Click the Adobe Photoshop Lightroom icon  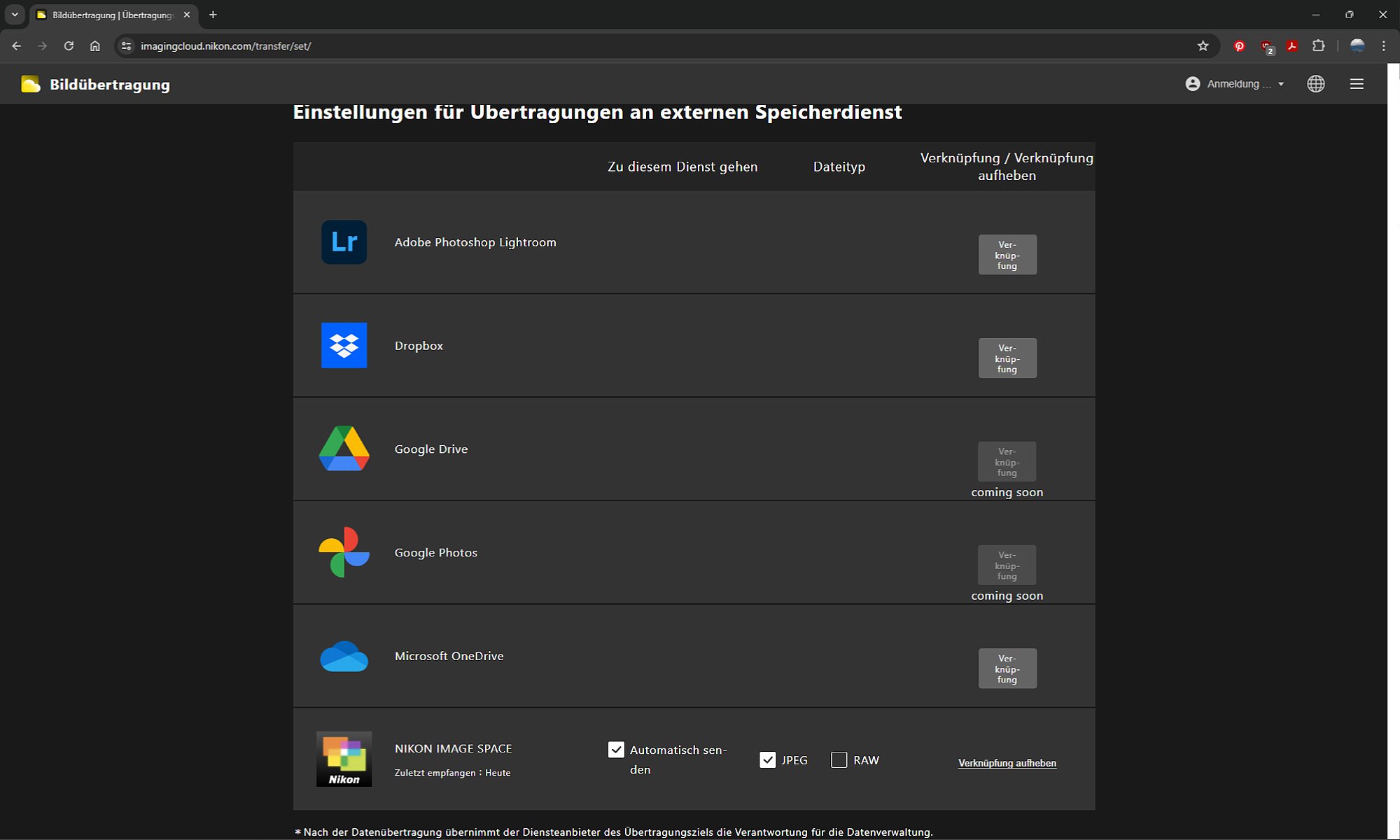coord(344,242)
